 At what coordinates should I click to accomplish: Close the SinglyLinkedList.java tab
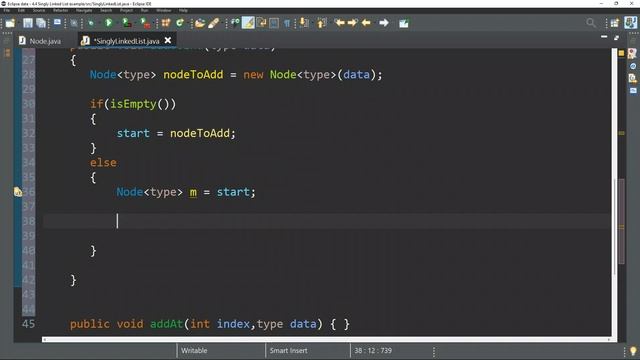point(168,40)
